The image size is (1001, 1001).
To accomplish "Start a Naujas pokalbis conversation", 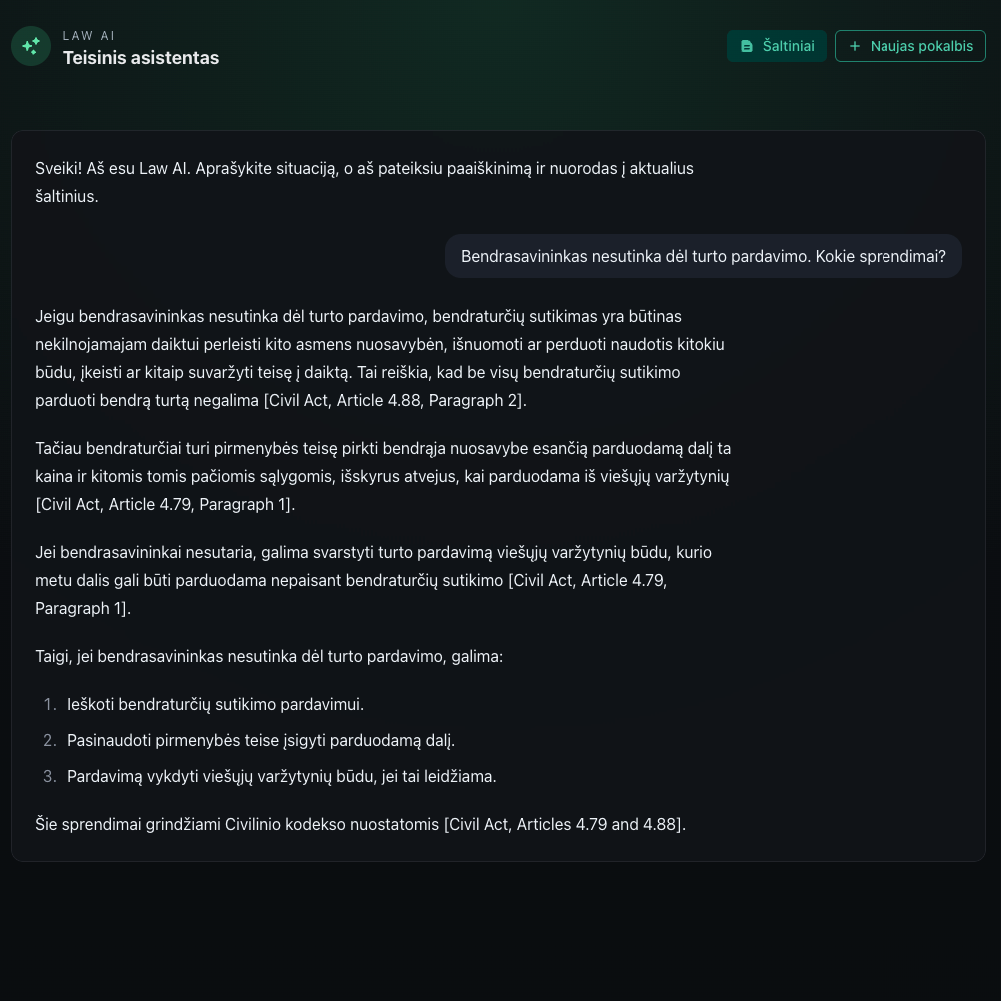I will [x=910, y=46].
